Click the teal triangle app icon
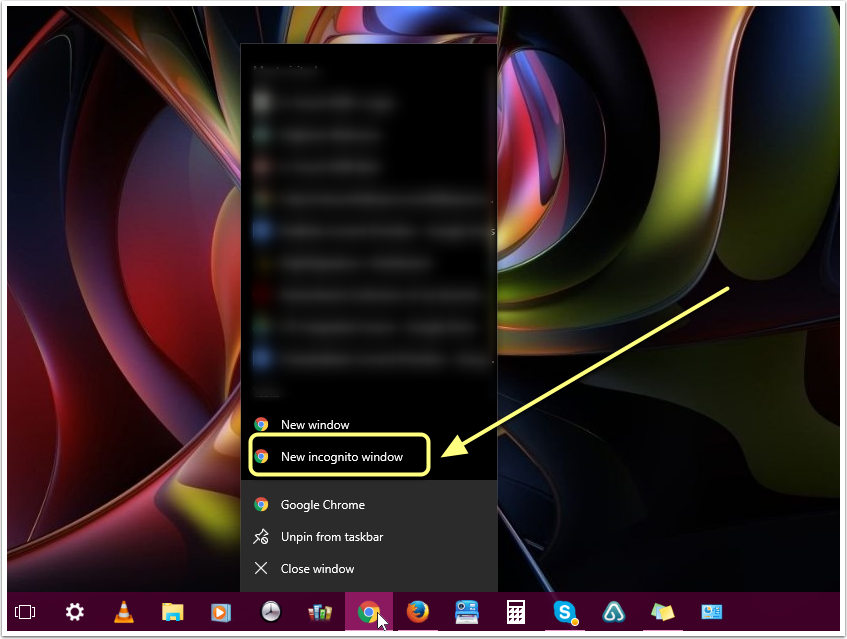 pos(613,612)
